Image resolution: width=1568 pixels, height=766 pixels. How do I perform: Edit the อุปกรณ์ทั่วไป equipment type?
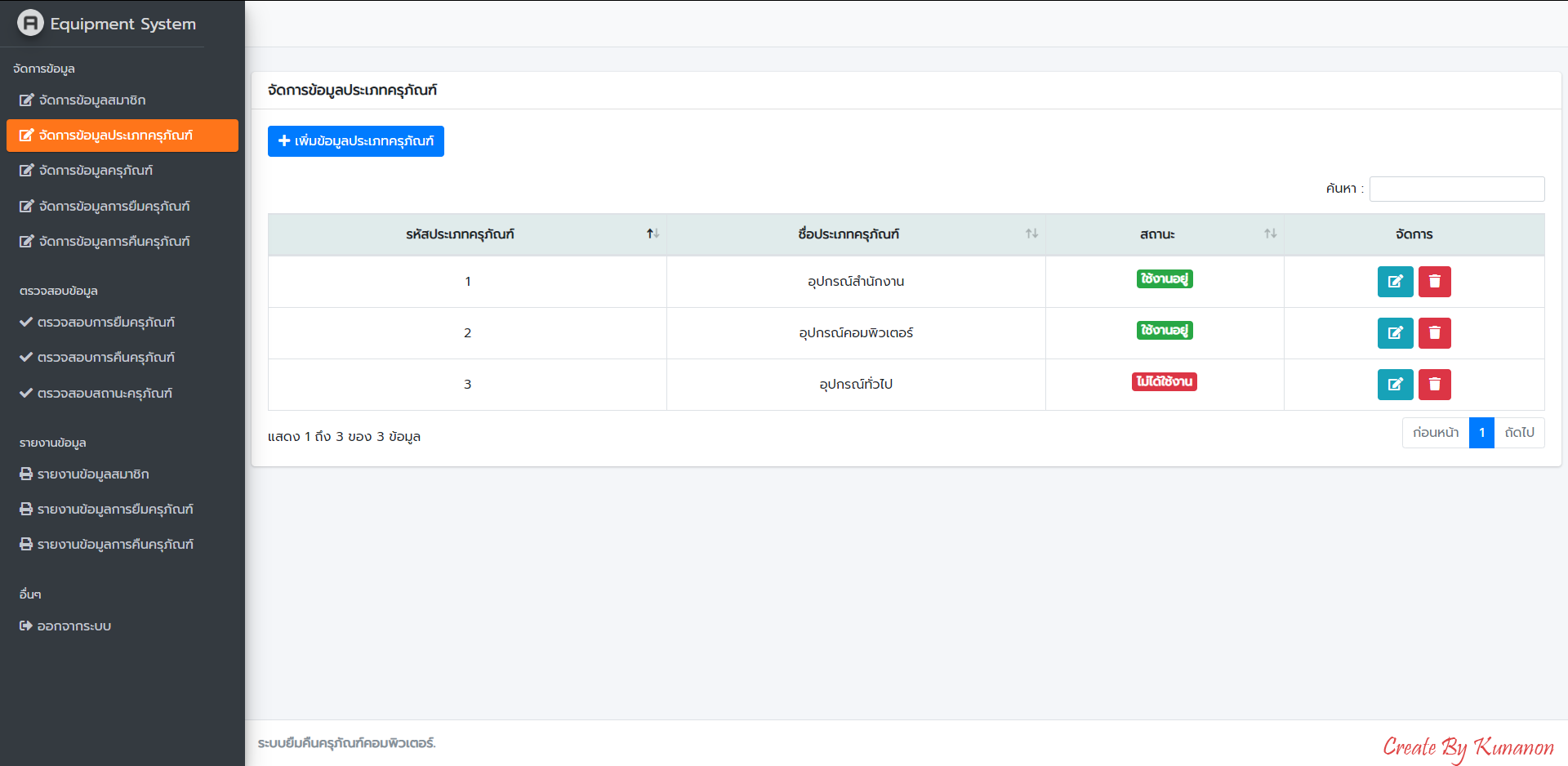[1395, 385]
